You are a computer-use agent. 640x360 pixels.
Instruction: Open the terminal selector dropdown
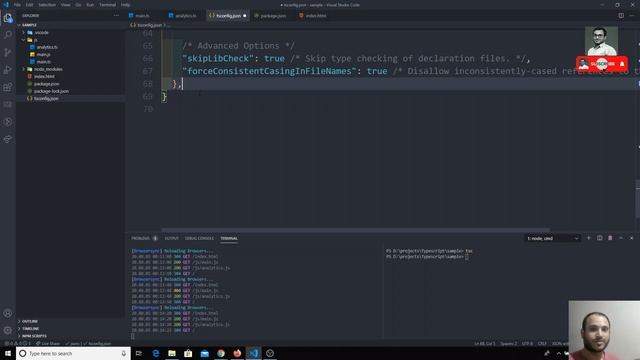click(x=552, y=238)
